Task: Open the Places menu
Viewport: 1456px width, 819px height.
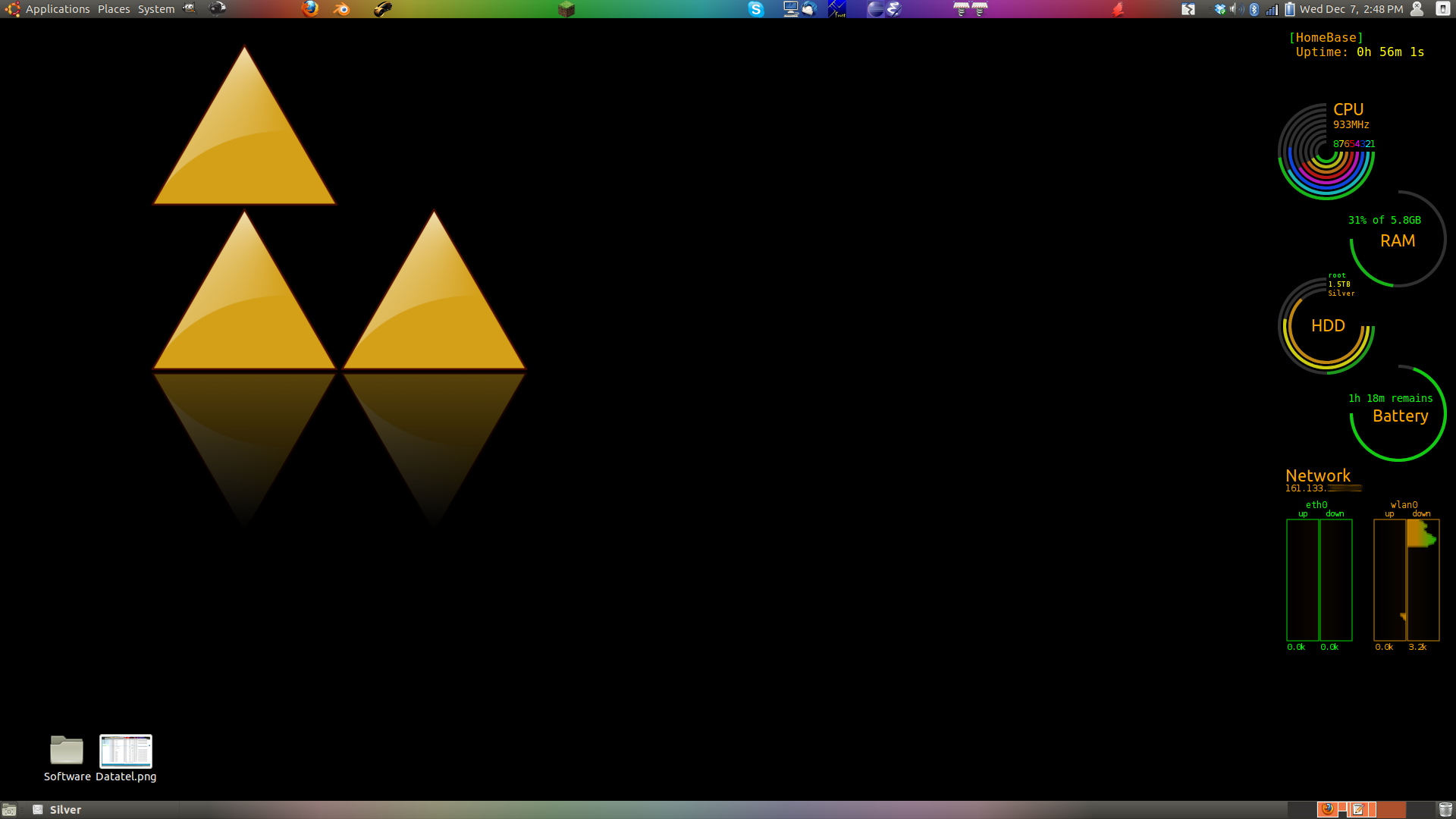Action: (114, 9)
